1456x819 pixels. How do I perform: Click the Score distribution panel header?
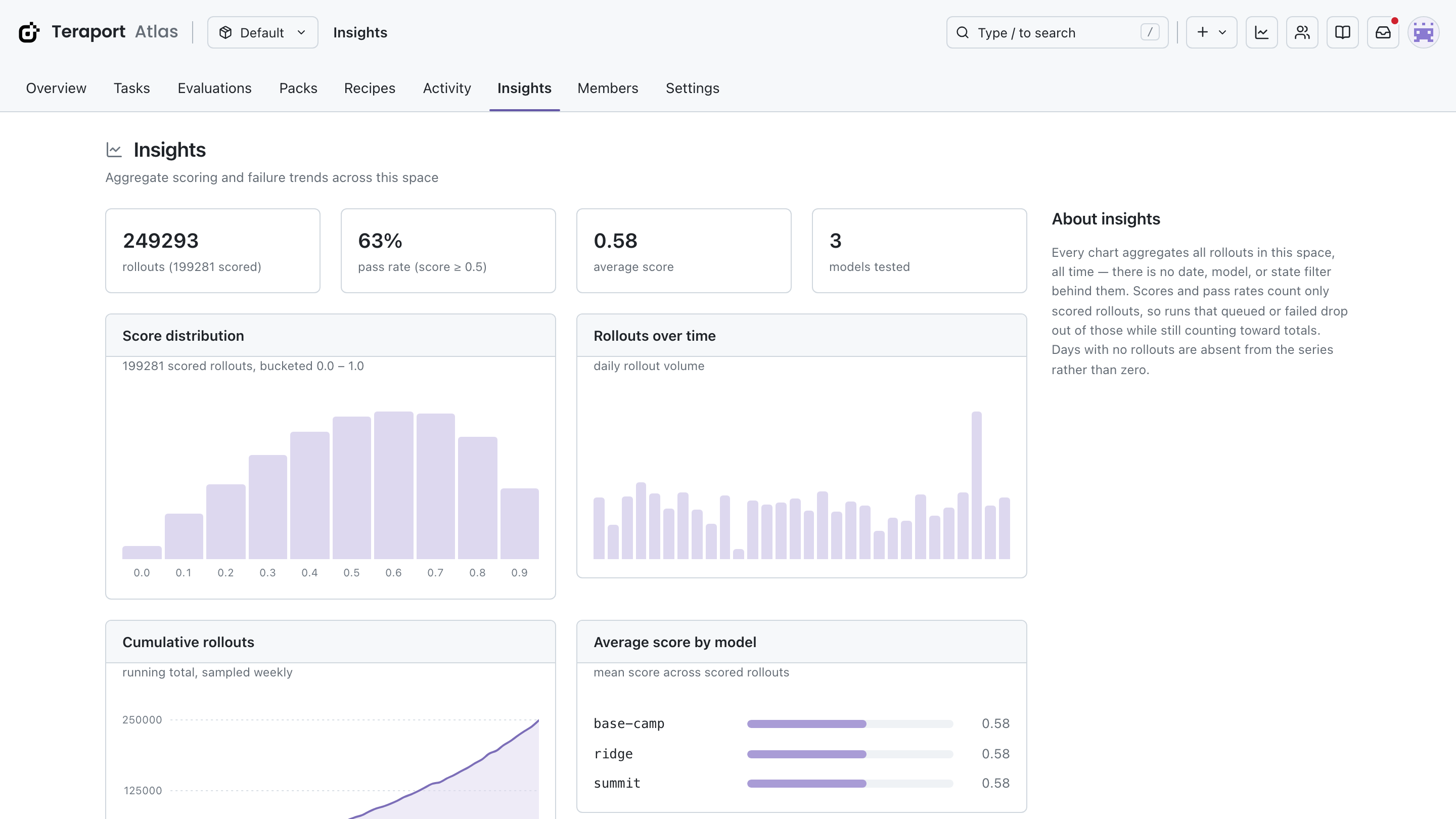coord(331,336)
